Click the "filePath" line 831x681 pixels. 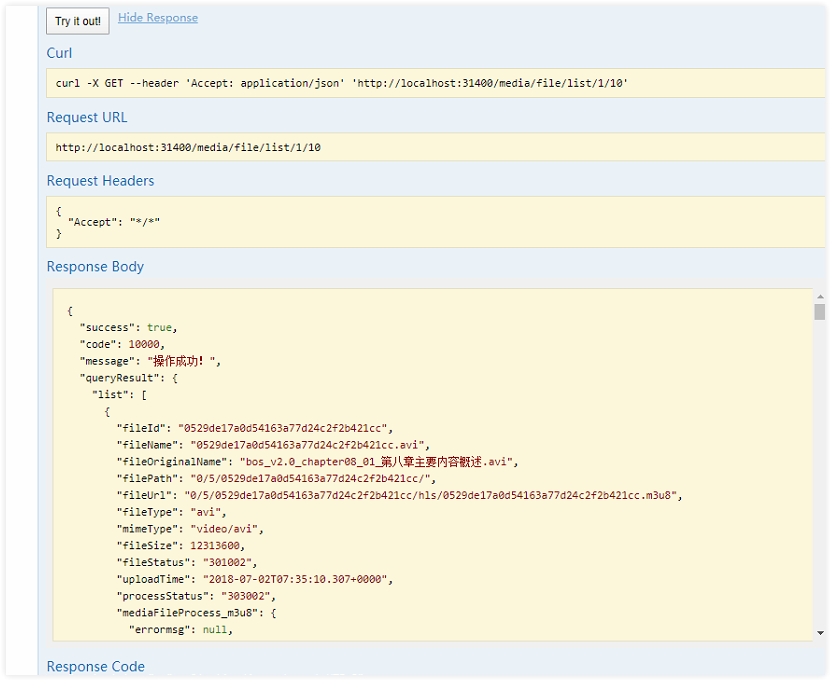(x=276, y=479)
